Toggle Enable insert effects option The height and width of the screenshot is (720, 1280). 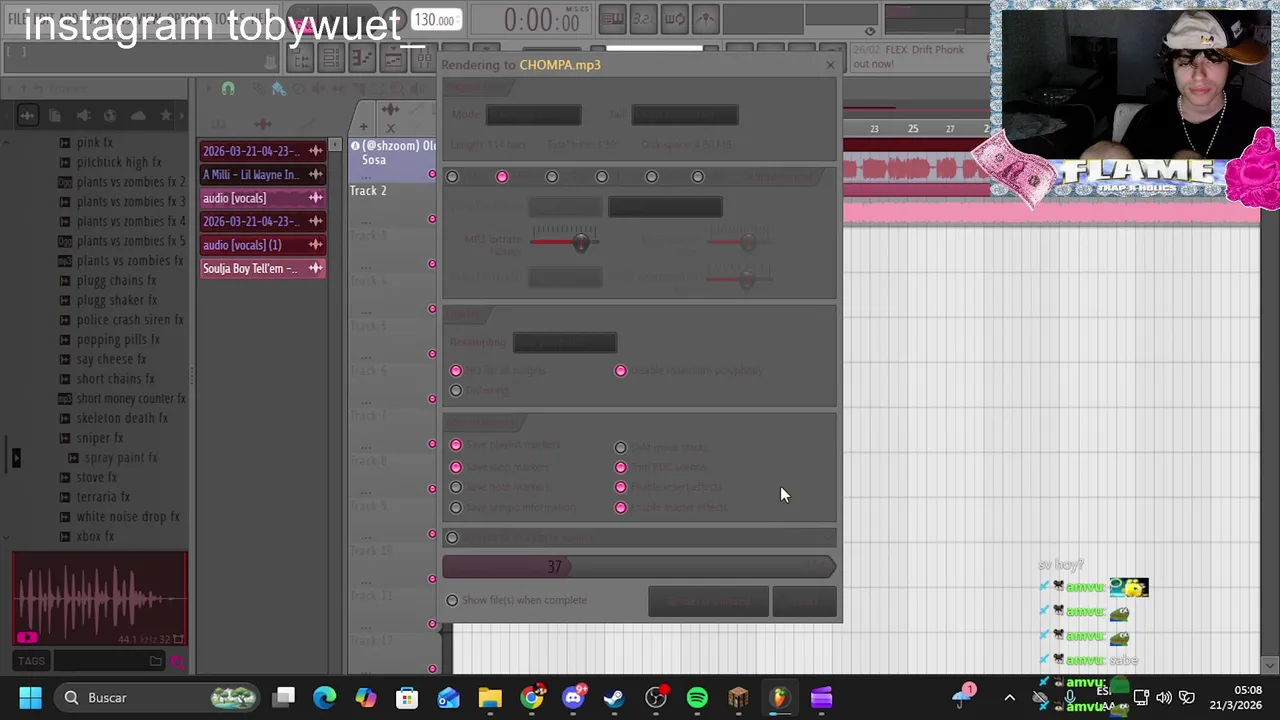[x=621, y=487]
